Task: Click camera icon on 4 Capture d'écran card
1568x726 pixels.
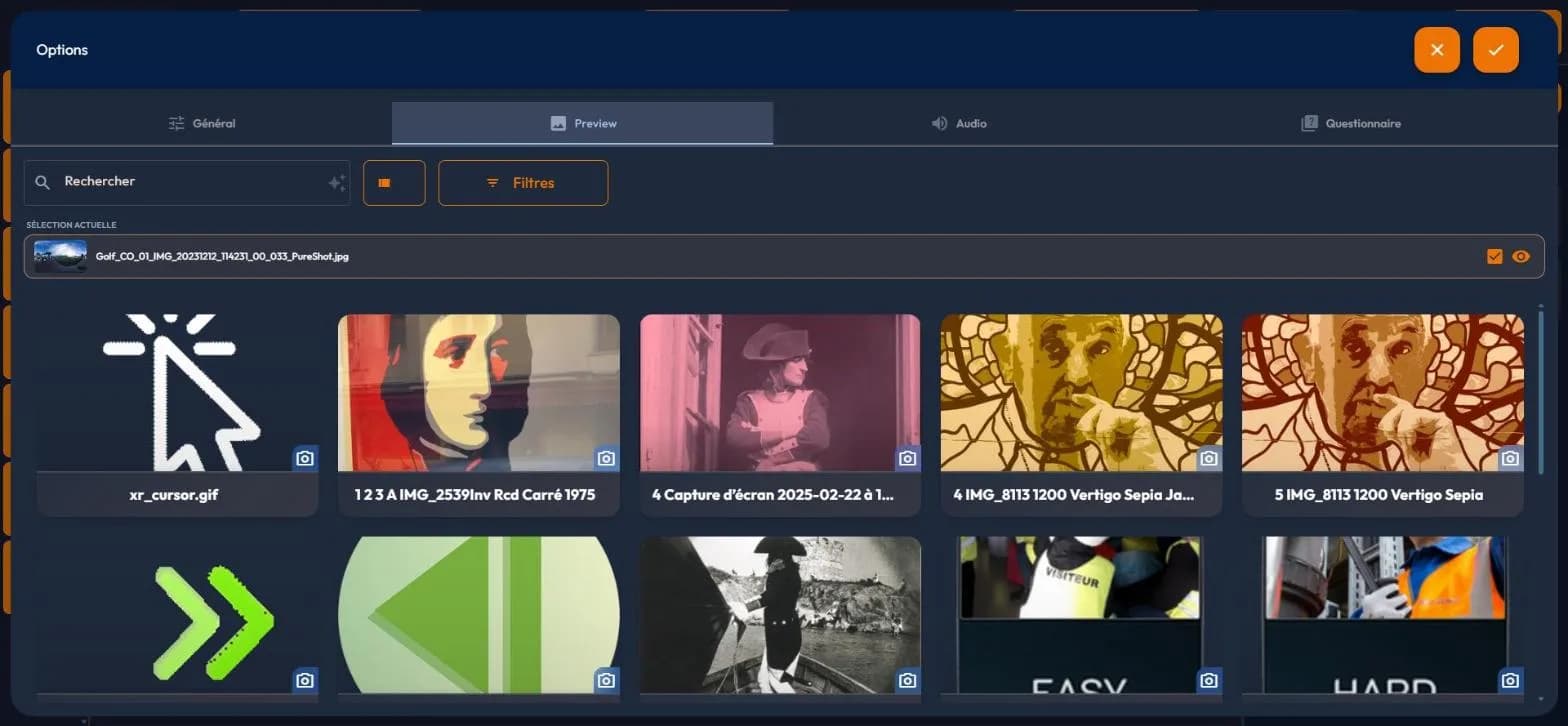Action: 907,458
